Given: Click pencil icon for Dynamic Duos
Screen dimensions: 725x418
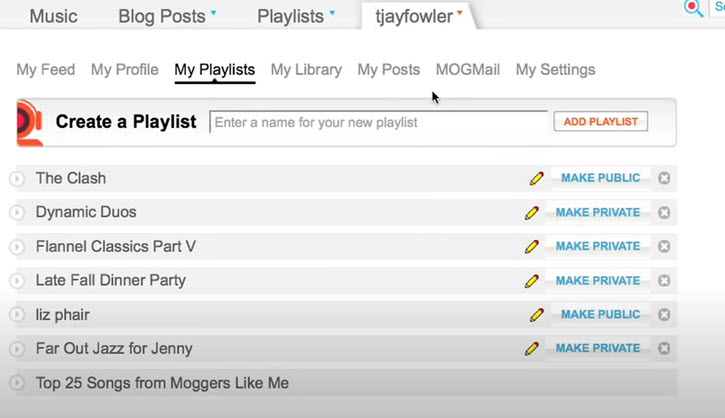Looking at the screenshot, I should point(532,212).
